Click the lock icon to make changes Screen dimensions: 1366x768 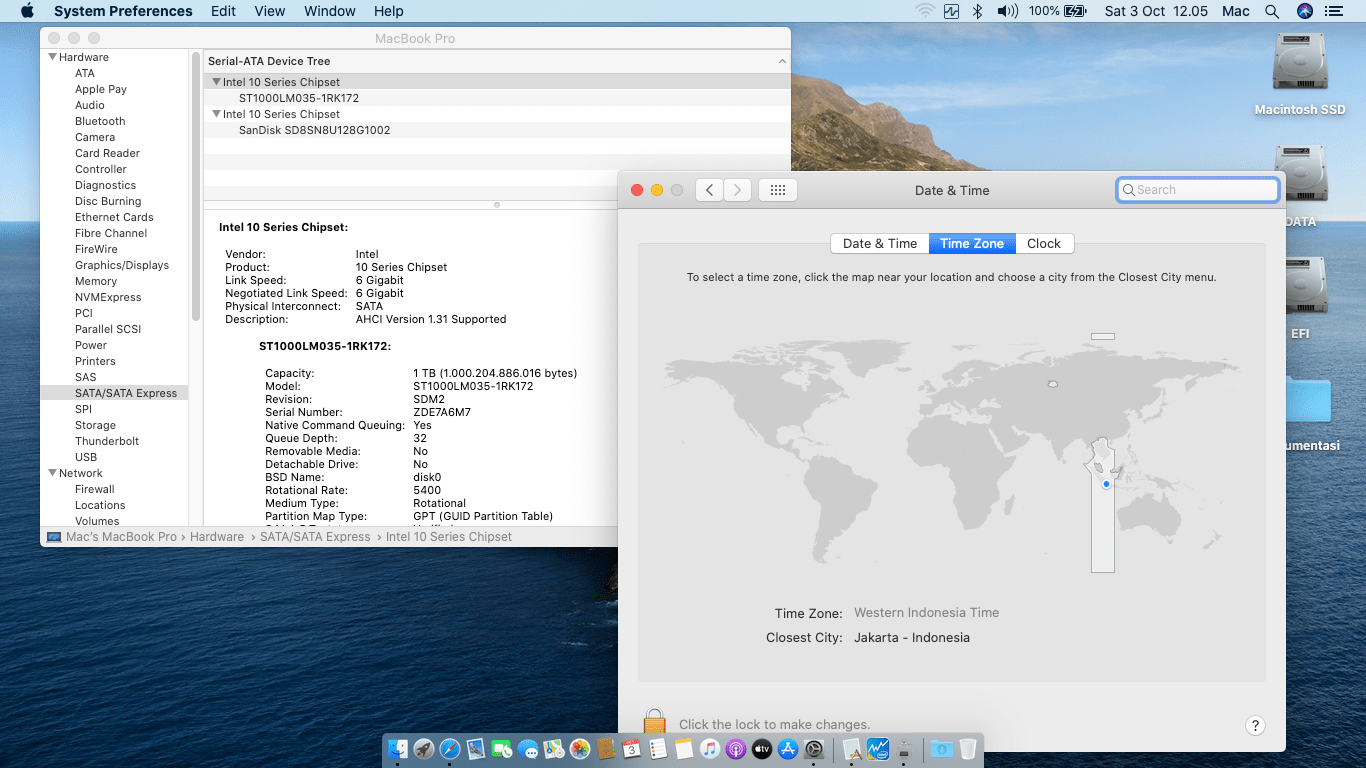pos(655,723)
